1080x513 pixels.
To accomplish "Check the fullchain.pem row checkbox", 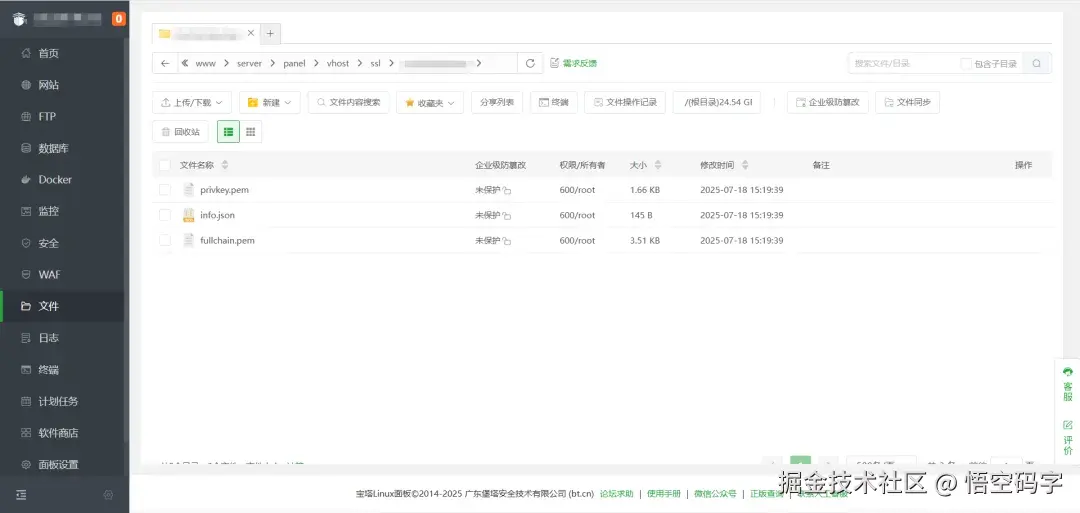I will coord(165,240).
